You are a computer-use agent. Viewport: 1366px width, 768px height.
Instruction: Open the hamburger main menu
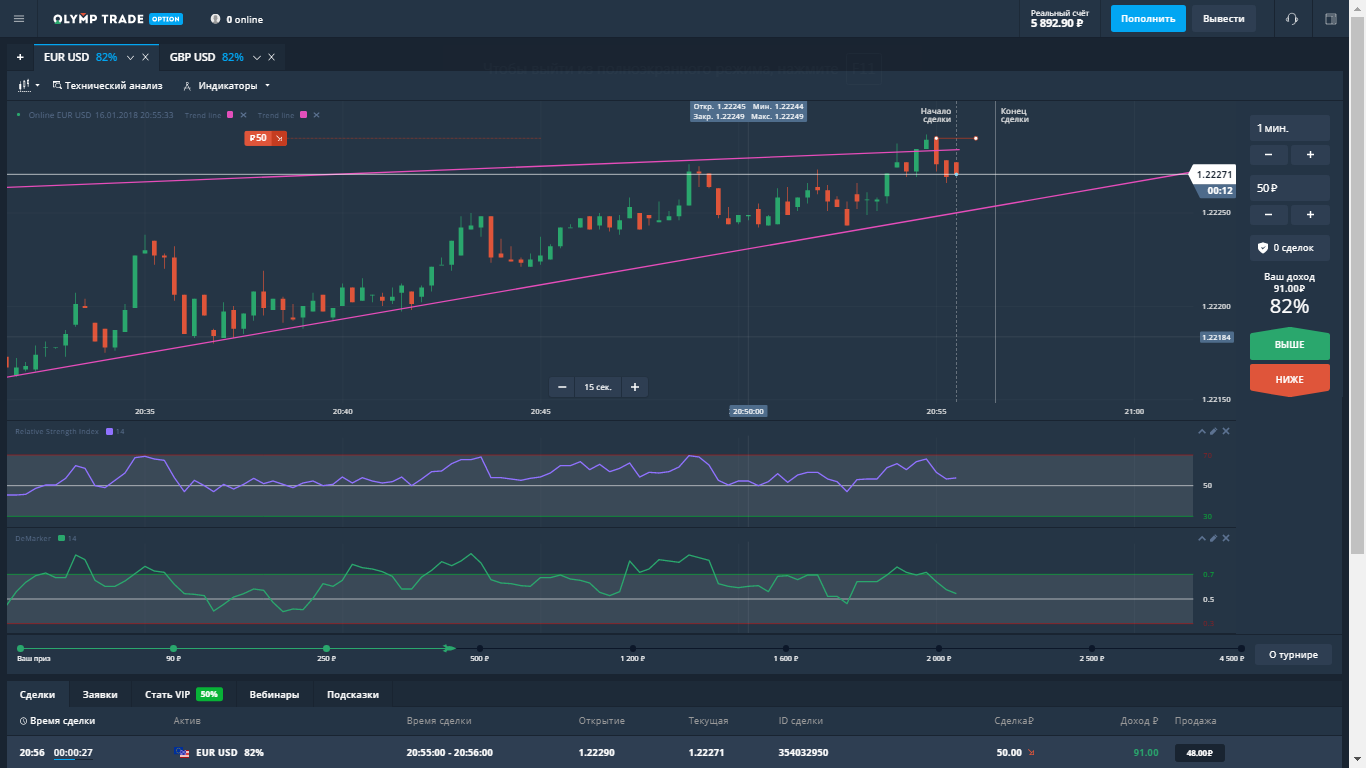pos(18,19)
